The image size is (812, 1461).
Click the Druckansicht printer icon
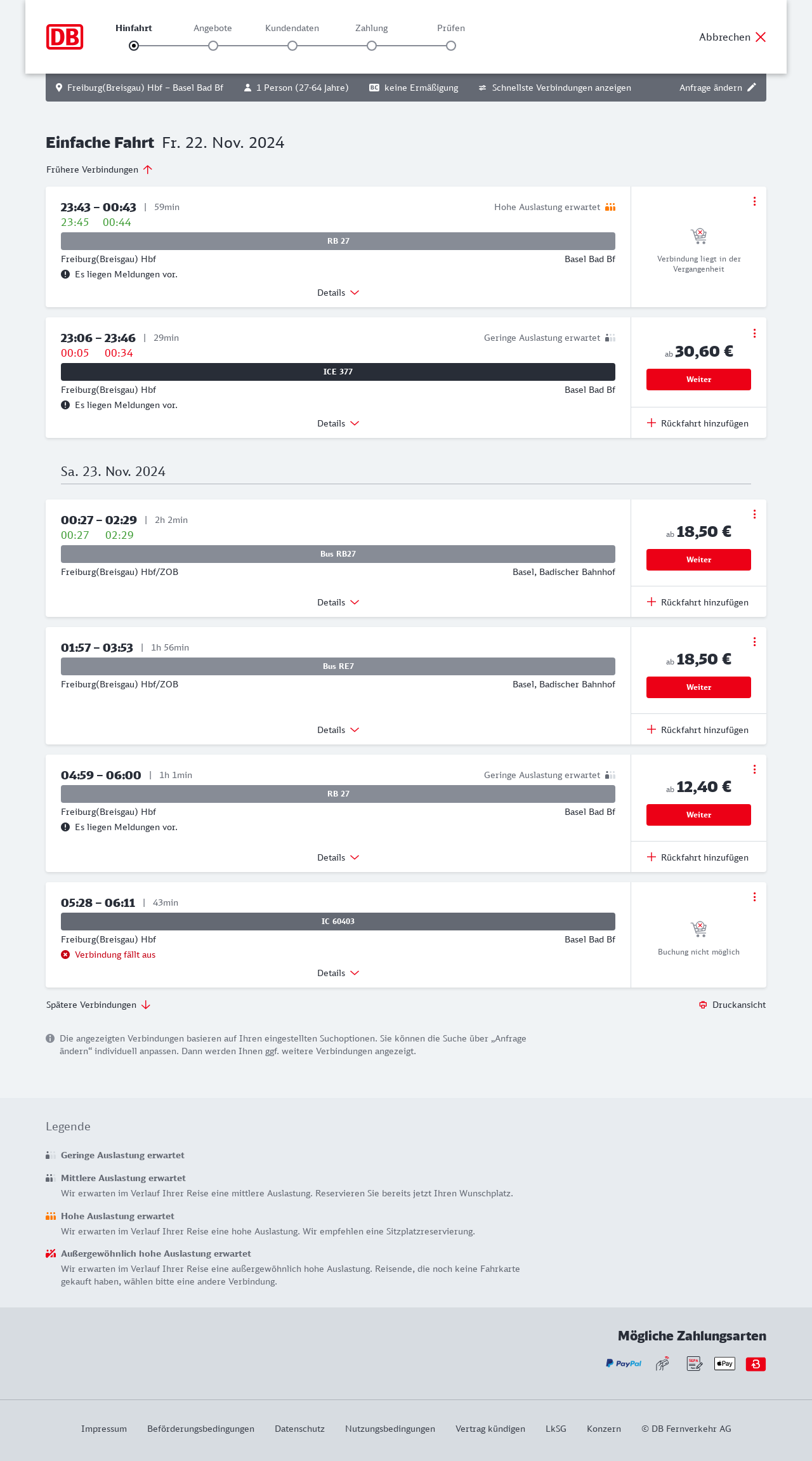tap(703, 1005)
